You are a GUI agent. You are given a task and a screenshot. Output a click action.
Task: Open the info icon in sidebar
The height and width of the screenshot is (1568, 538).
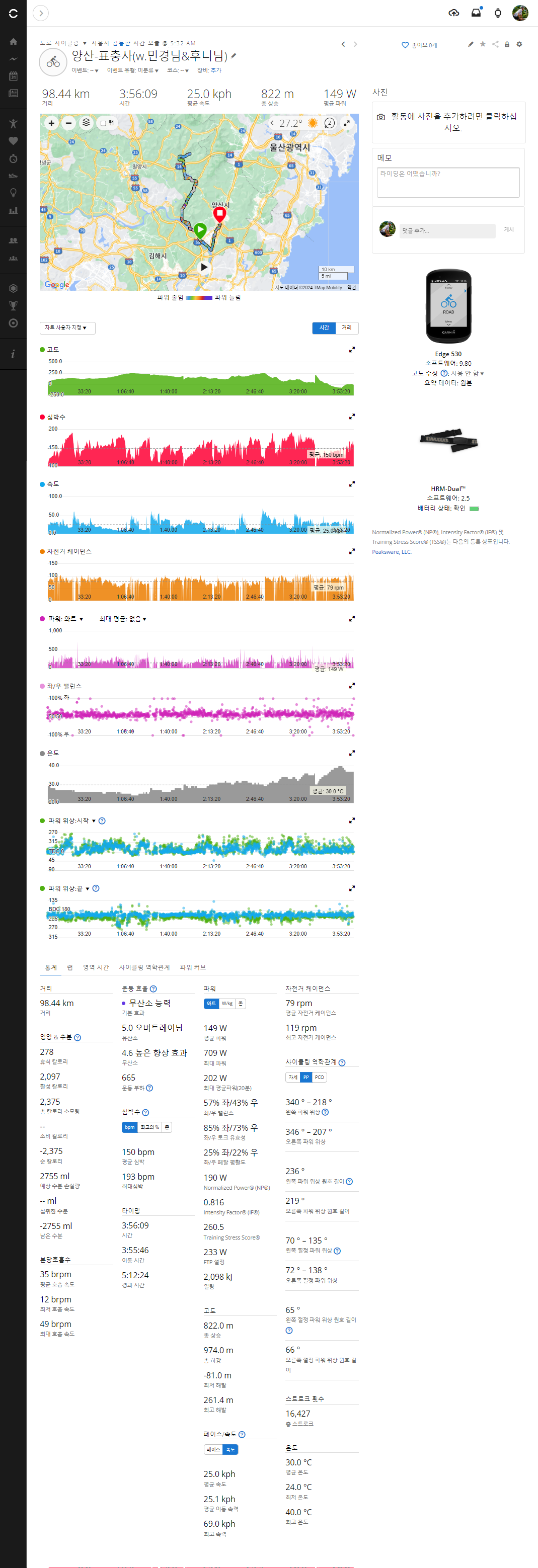[x=14, y=354]
